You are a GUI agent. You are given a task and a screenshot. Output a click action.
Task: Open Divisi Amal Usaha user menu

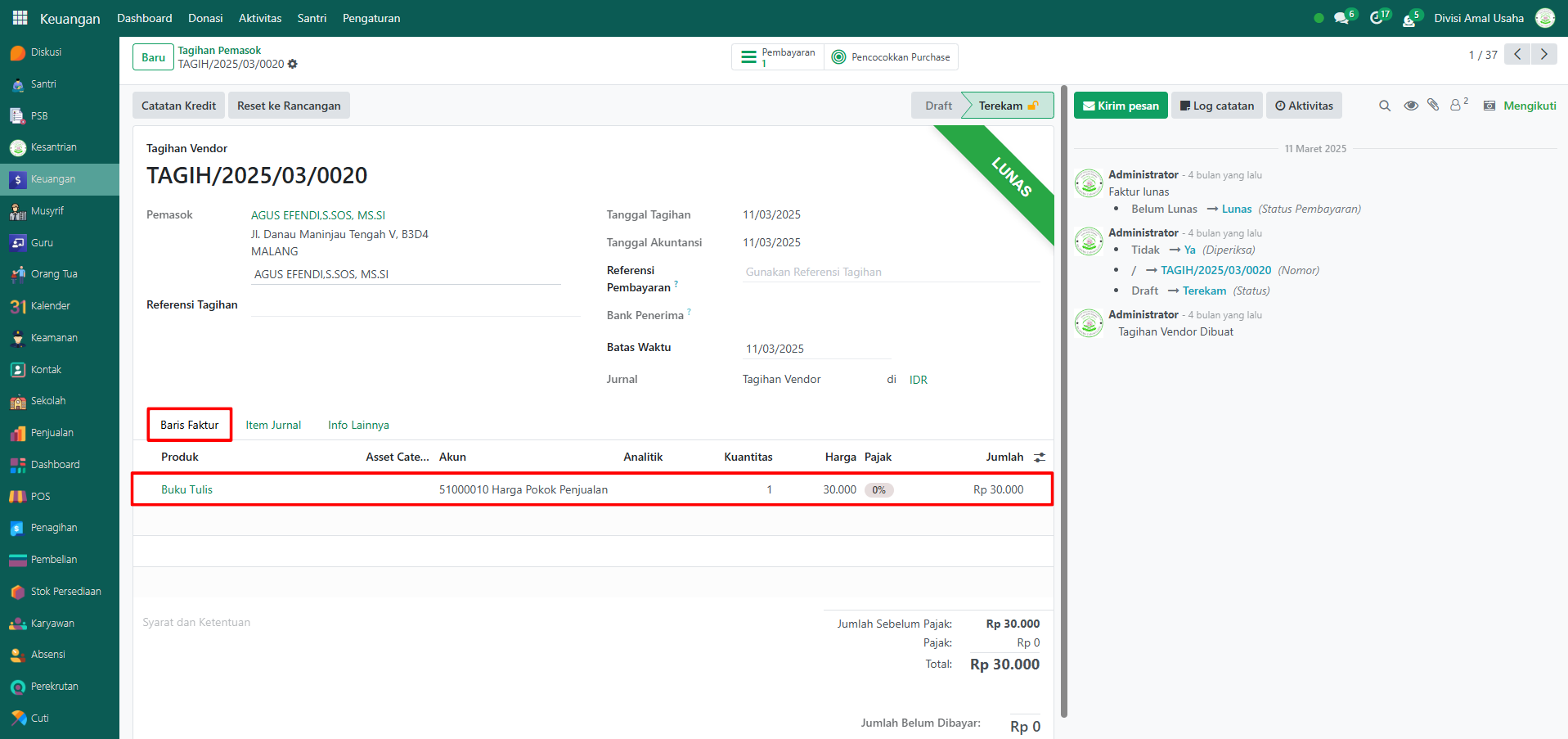(1478, 18)
